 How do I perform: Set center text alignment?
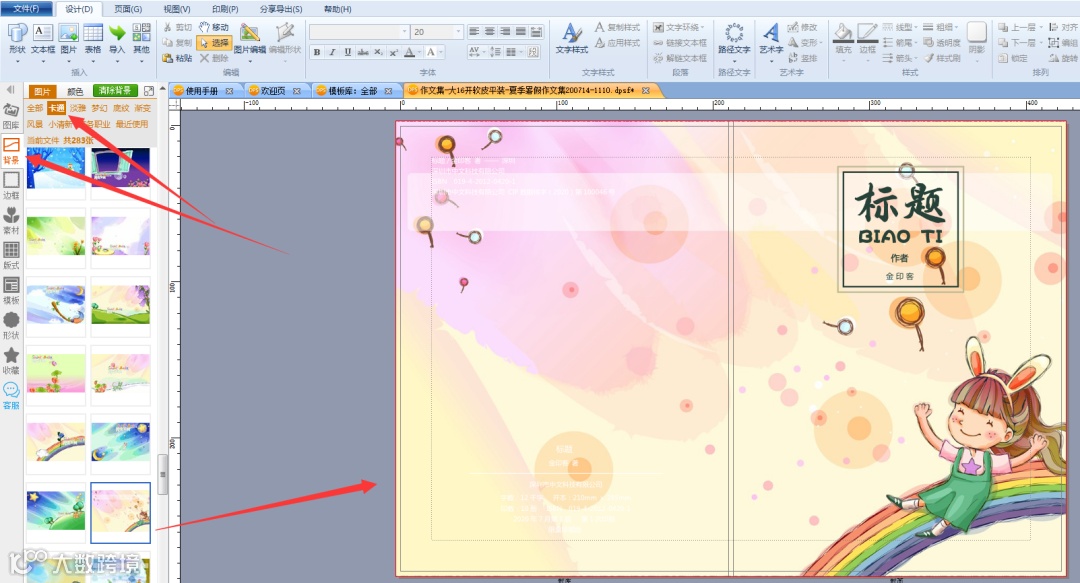click(490, 32)
